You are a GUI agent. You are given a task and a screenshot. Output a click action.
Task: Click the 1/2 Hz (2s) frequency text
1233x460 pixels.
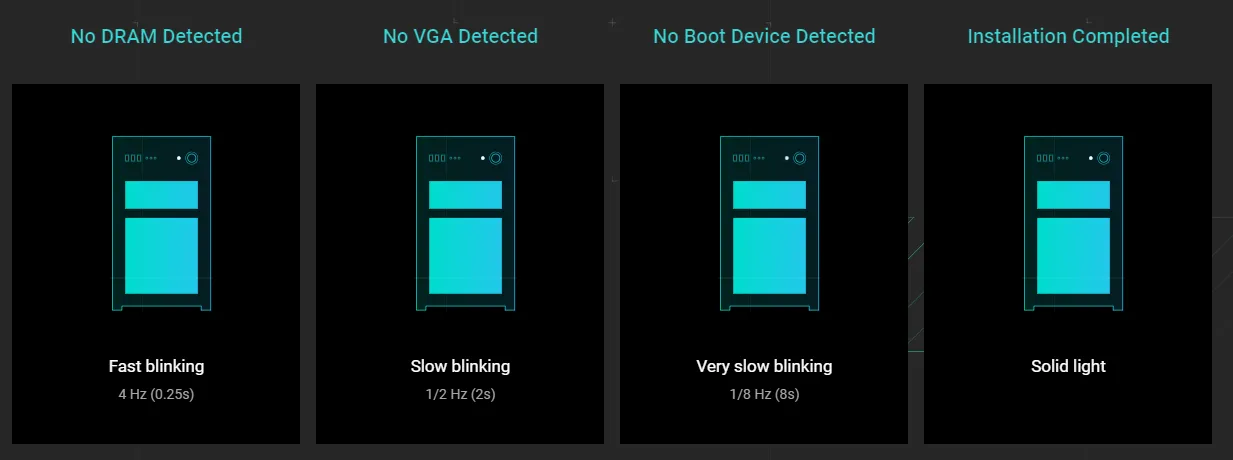pyautogui.click(x=460, y=394)
